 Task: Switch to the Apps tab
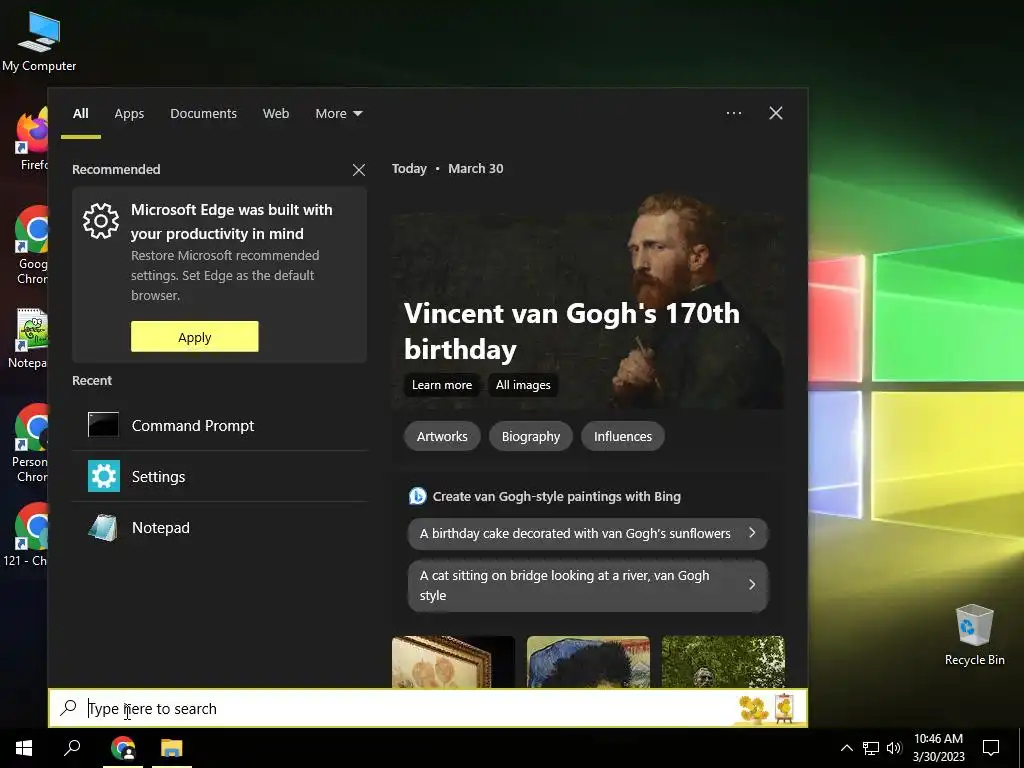tap(129, 114)
